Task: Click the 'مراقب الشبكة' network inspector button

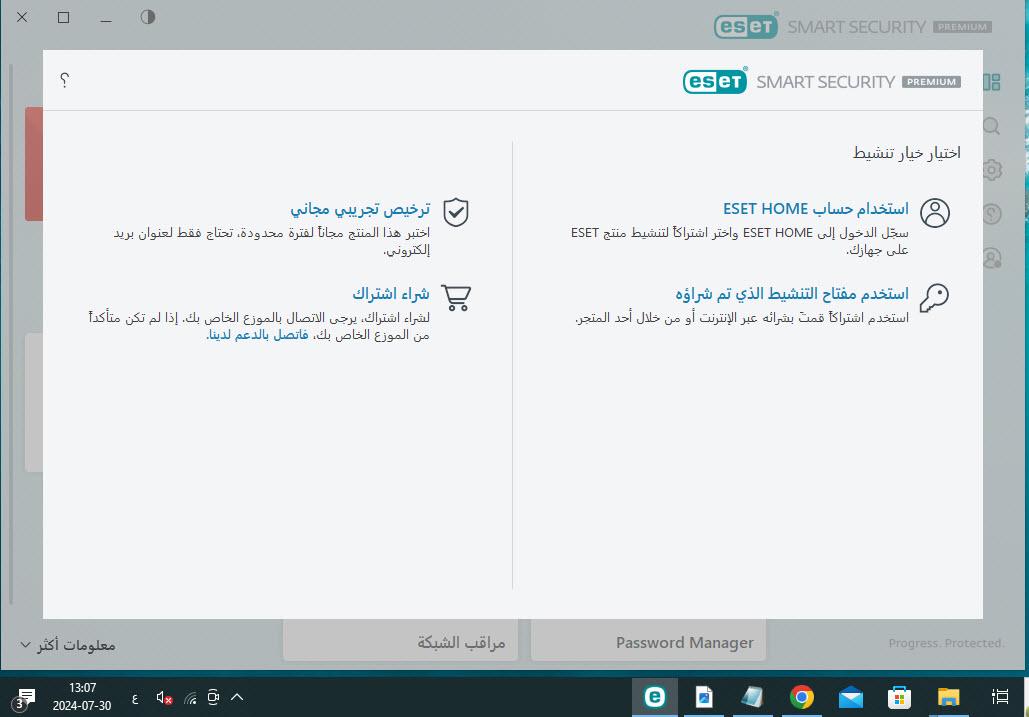Action: tap(400, 642)
